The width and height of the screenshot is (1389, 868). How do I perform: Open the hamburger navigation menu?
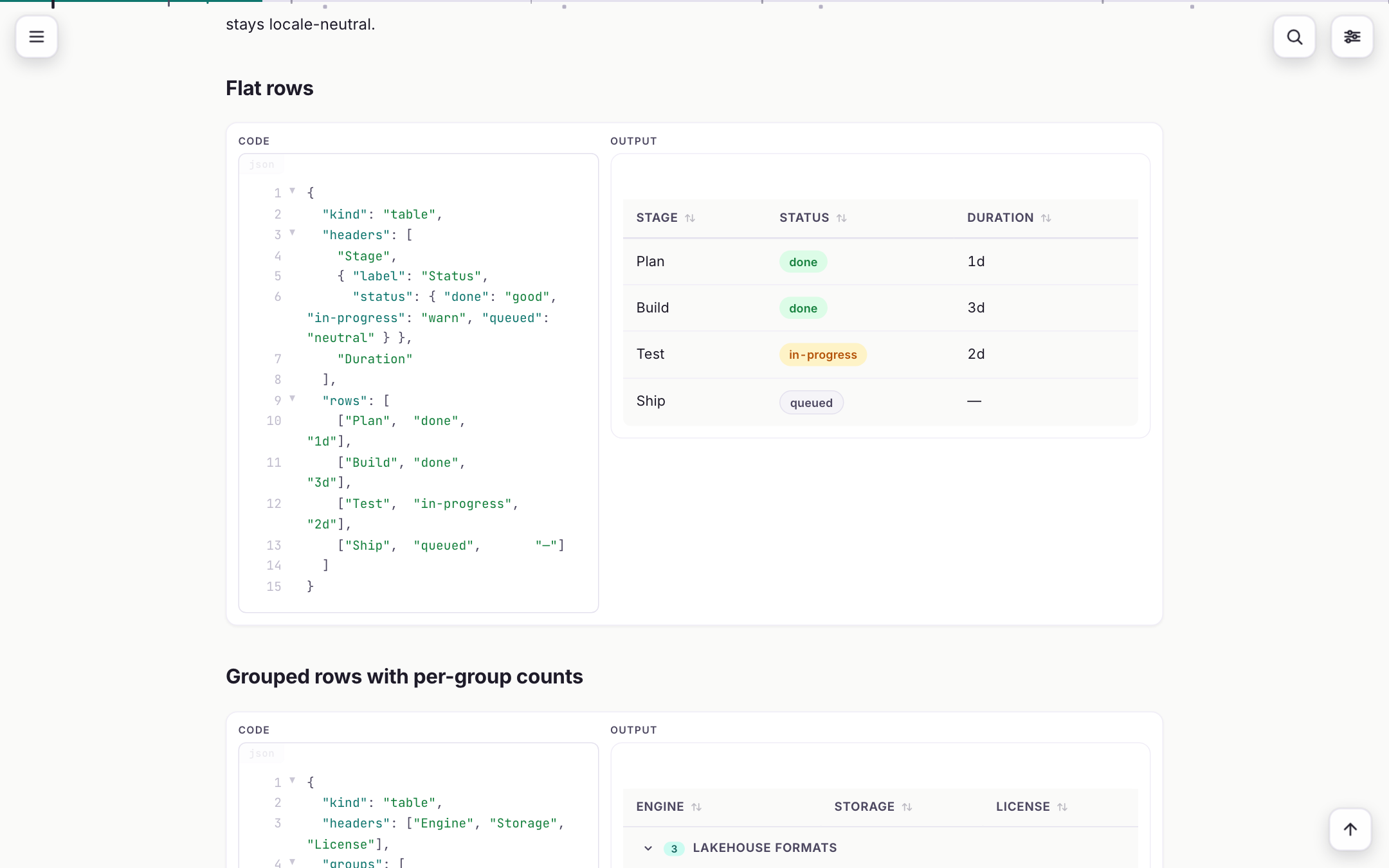pyautogui.click(x=37, y=37)
